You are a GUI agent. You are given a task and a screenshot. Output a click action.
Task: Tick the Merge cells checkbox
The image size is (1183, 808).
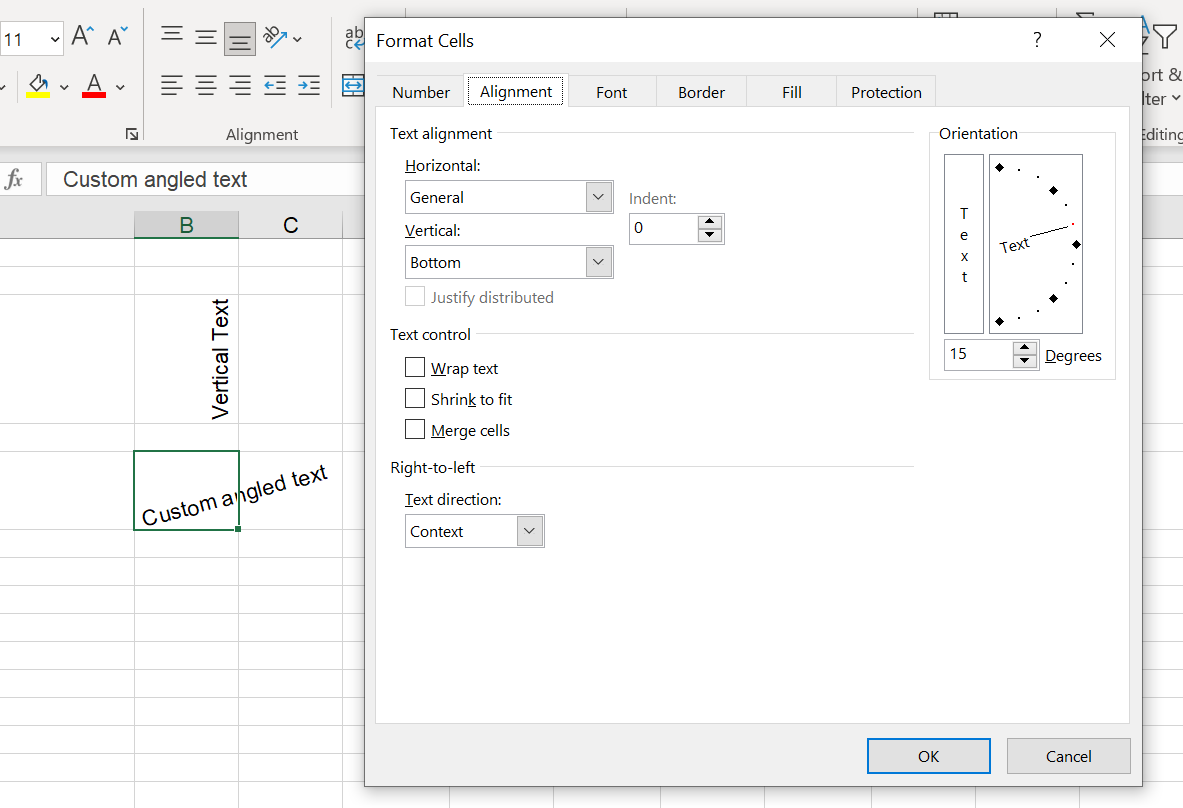(415, 430)
